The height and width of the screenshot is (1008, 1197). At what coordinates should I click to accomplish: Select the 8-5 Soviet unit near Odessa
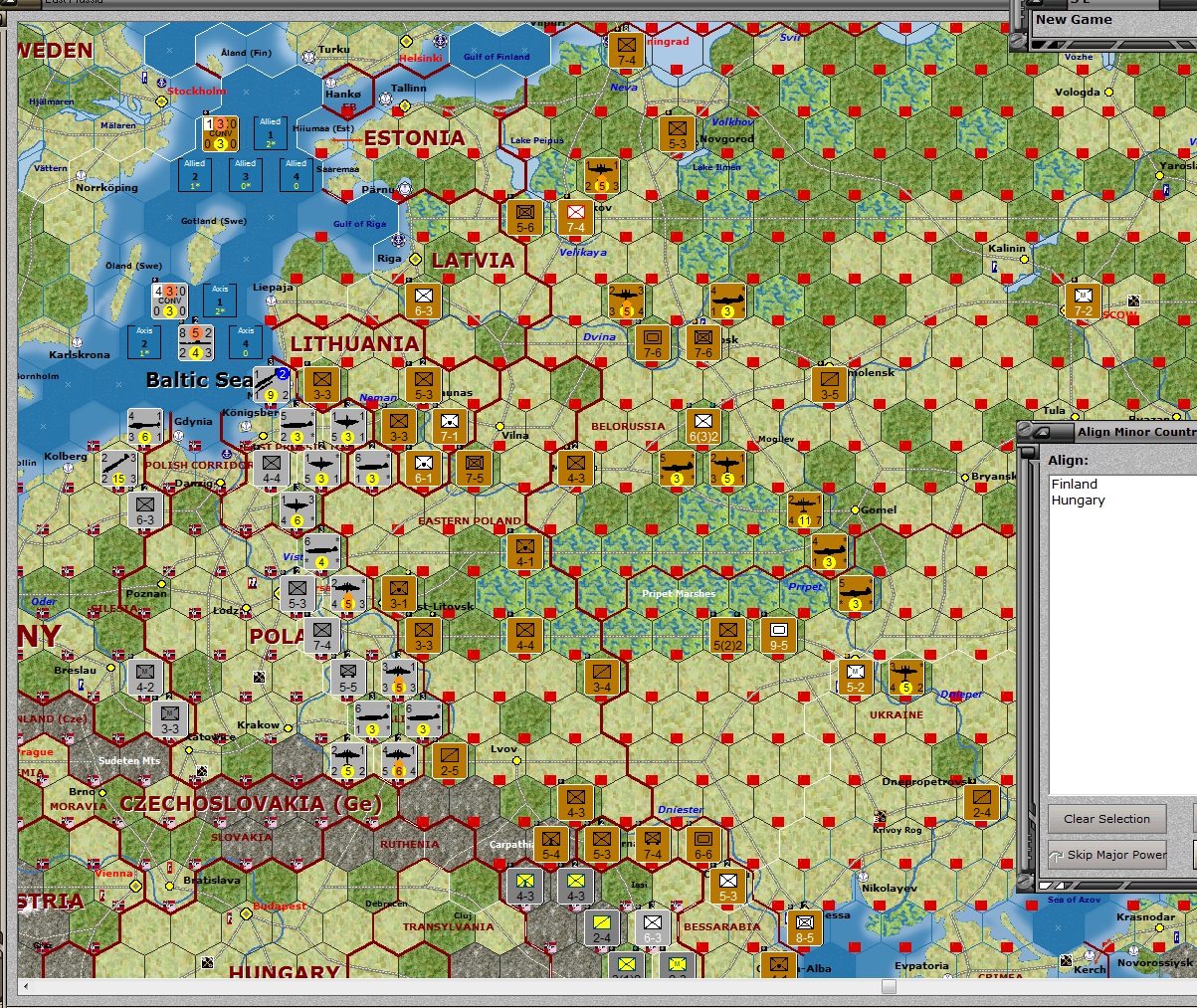coord(804,927)
